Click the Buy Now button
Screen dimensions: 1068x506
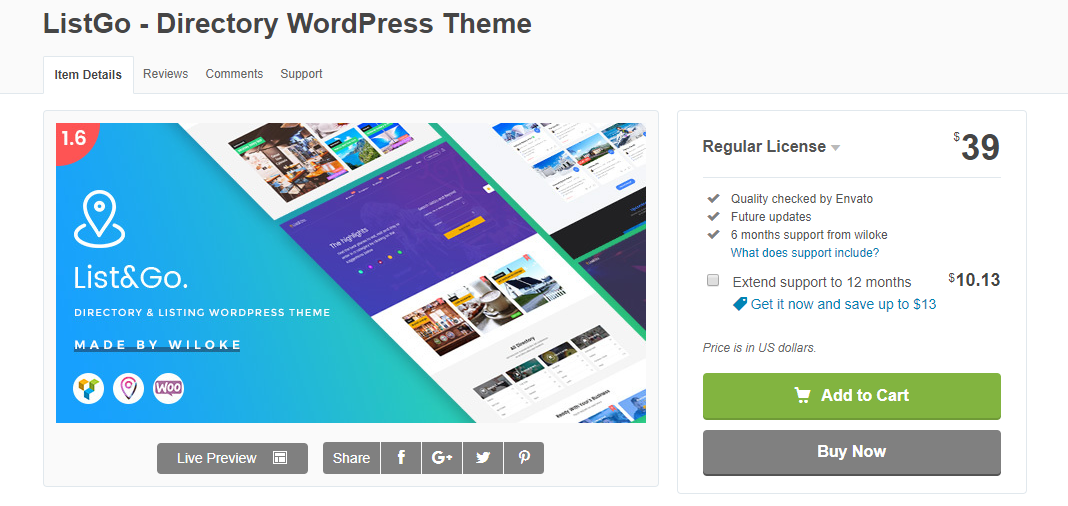pos(851,452)
